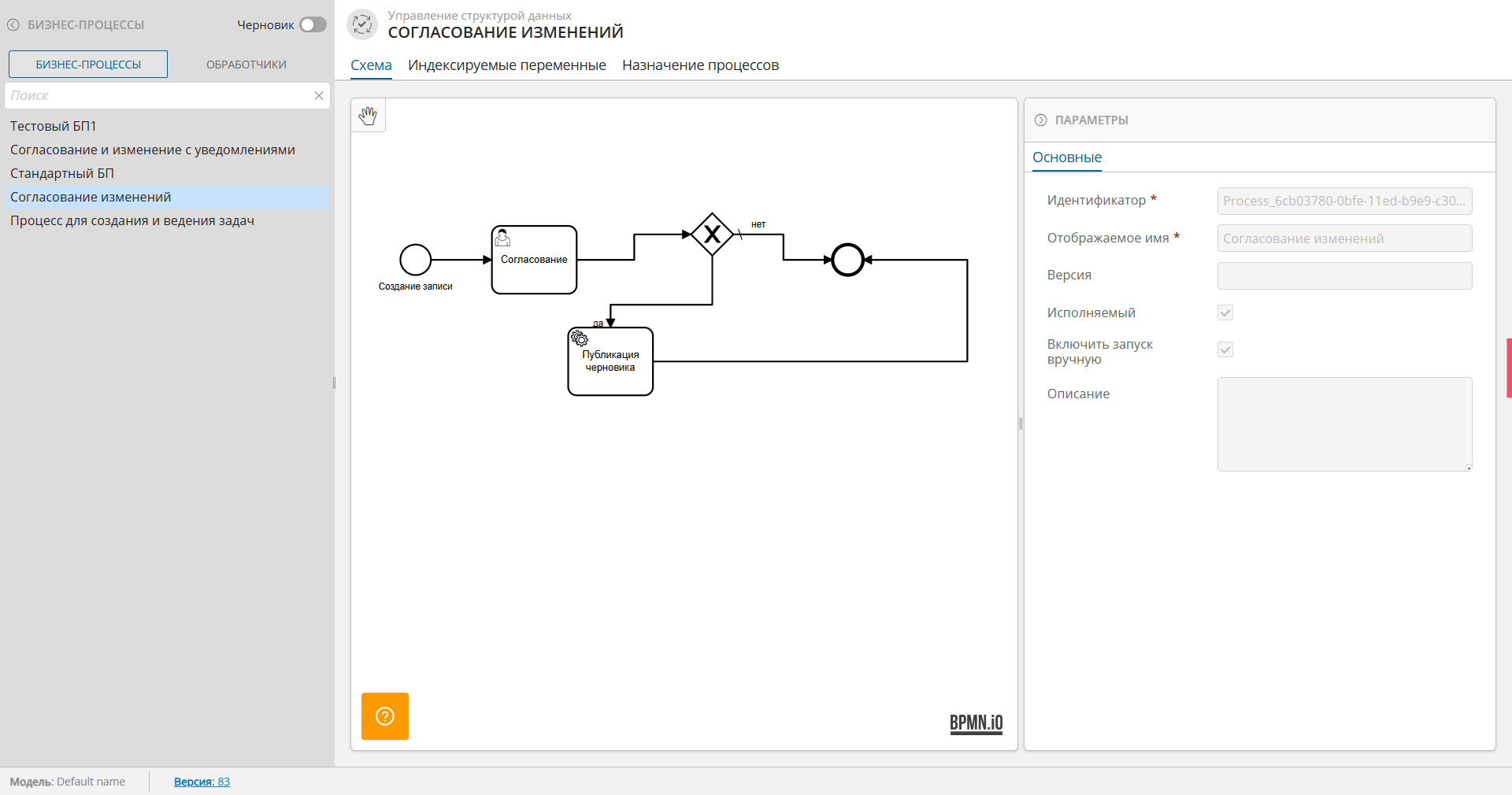Select Стандартный БП in process list
Viewport: 1512px width, 795px height.
coord(62,173)
